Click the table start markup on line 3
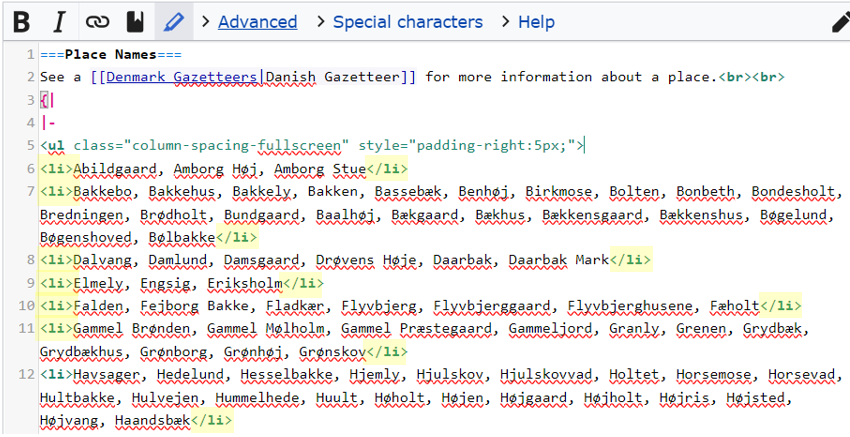 click(47, 100)
